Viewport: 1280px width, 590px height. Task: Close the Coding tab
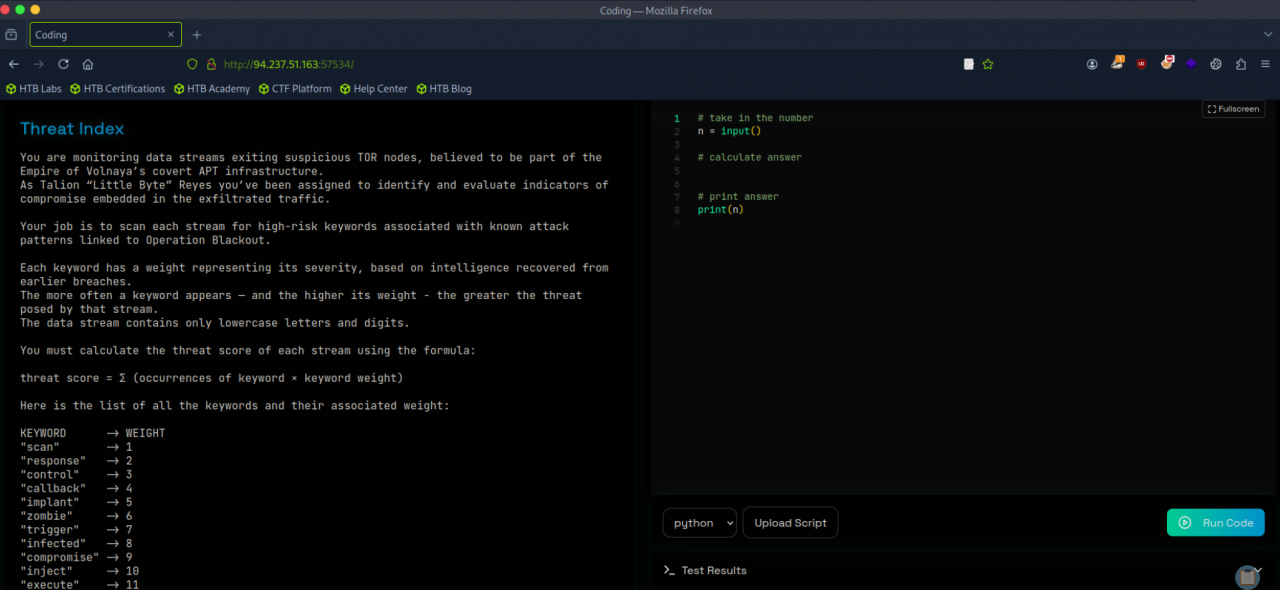tap(171, 34)
